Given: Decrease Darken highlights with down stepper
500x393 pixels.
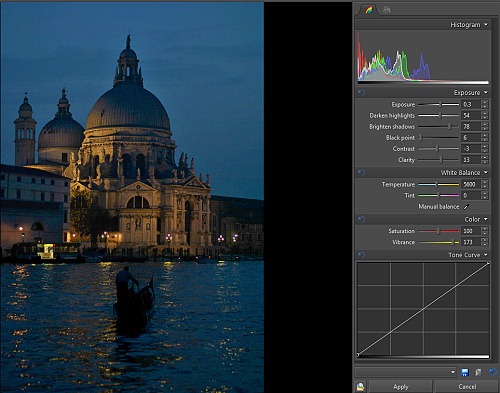Looking at the screenshot, I should point(485,117).
